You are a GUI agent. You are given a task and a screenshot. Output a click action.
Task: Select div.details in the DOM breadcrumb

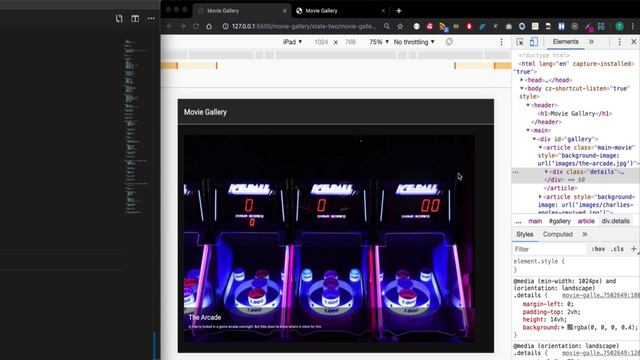[615, 221]
